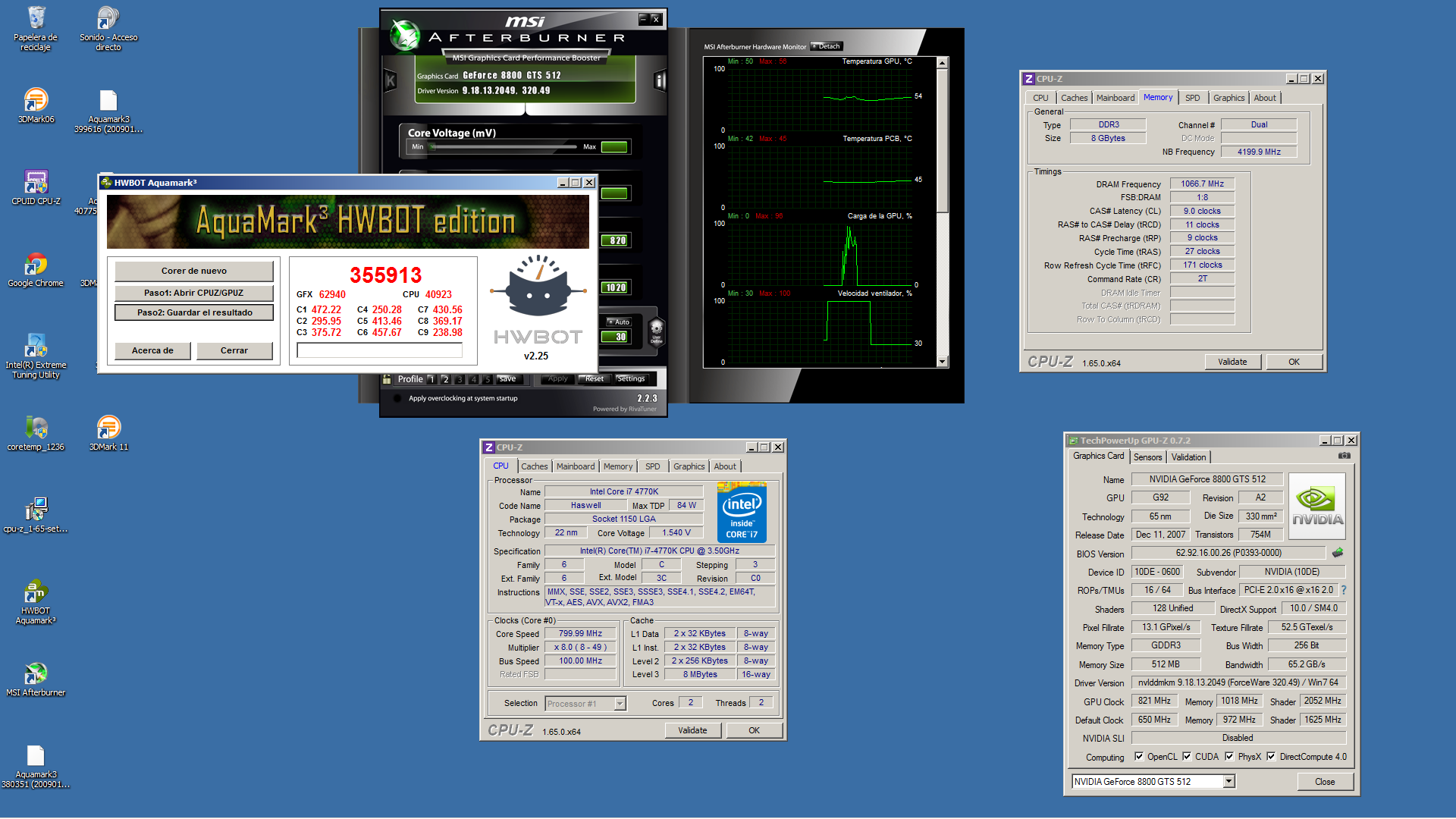Click the profile lock icon in Afterburner
Image resolution: width=1456 pixels, height=819 pixels.
[x=387, y=379]
